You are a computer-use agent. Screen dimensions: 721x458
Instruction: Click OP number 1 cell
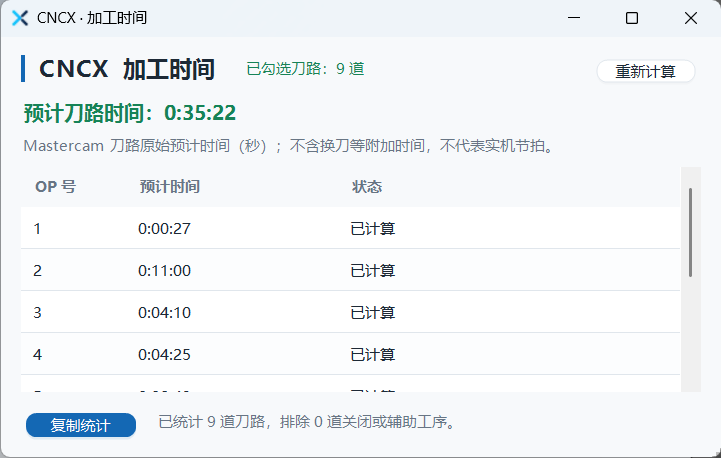(x=37, y=229)
